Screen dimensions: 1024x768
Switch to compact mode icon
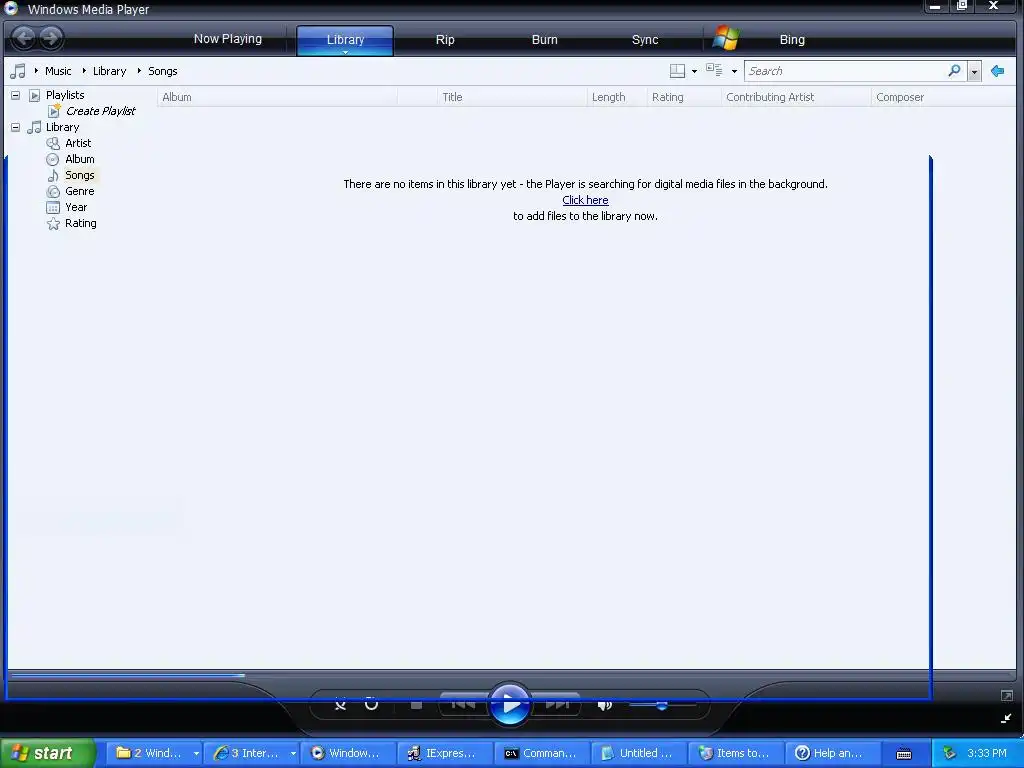pyautogui.click(x=1006, y=718)
